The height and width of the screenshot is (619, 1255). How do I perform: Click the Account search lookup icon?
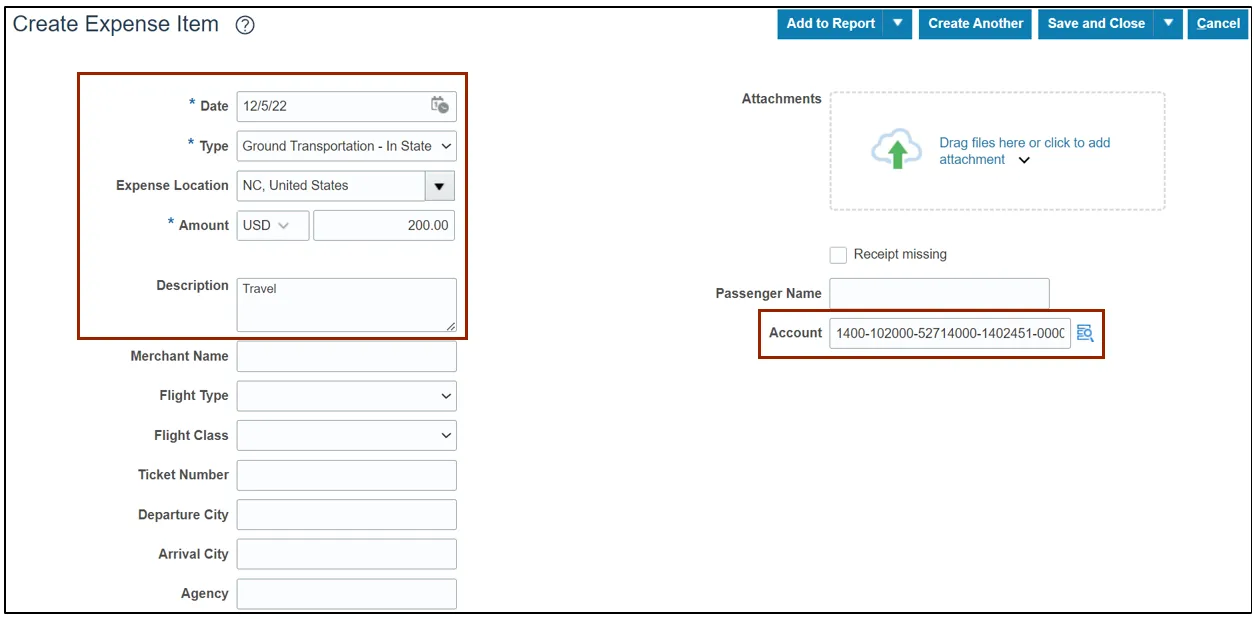point(1085,333)
